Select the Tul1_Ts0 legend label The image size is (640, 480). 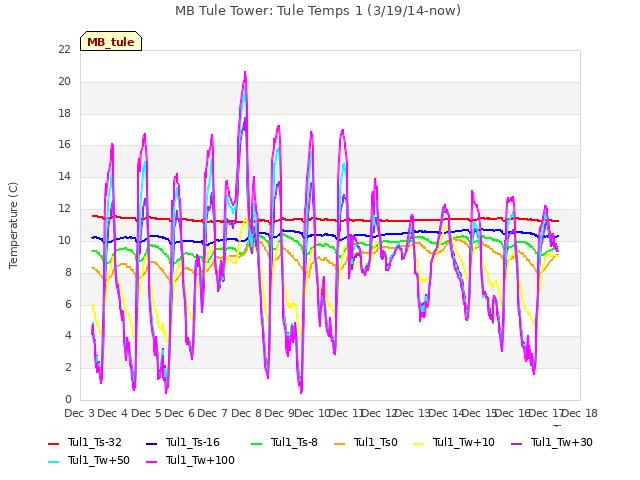376,442
